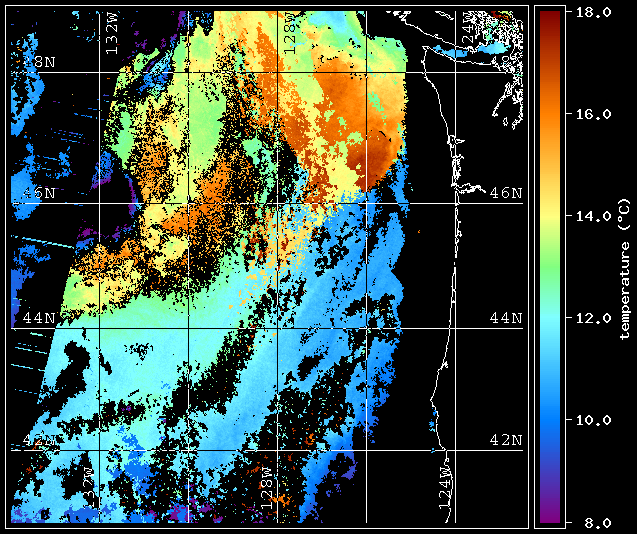The width and height of the screenshot is (637, 534).
Task: Click the 10.0 tick label on colorbar
Action: [x=594, y=420]
